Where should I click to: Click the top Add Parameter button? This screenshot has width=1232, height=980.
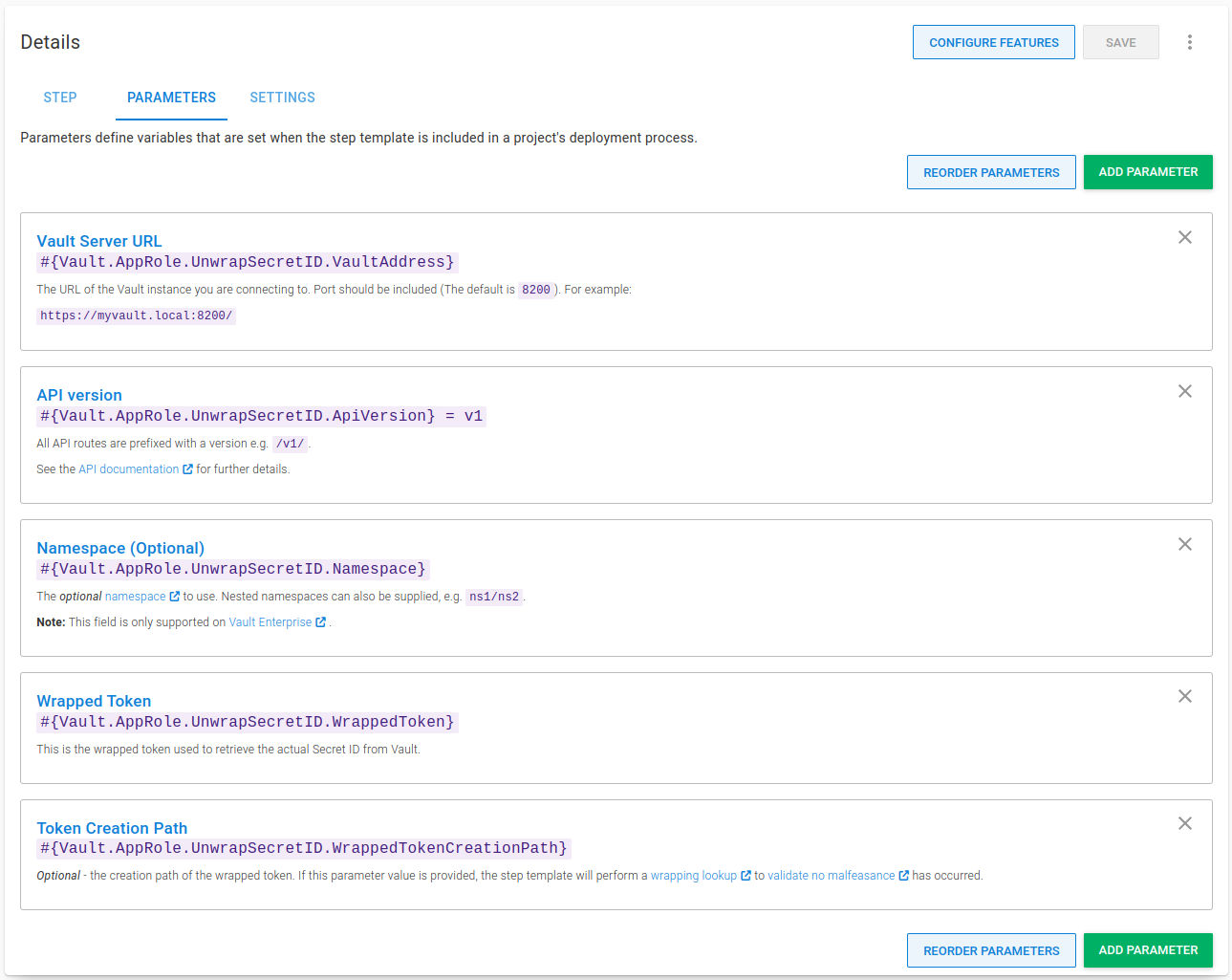tap(1147, 172)
